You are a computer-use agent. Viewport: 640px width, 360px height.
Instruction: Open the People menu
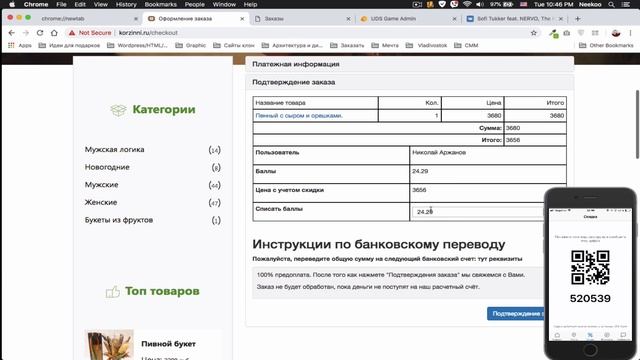[194, 4]
